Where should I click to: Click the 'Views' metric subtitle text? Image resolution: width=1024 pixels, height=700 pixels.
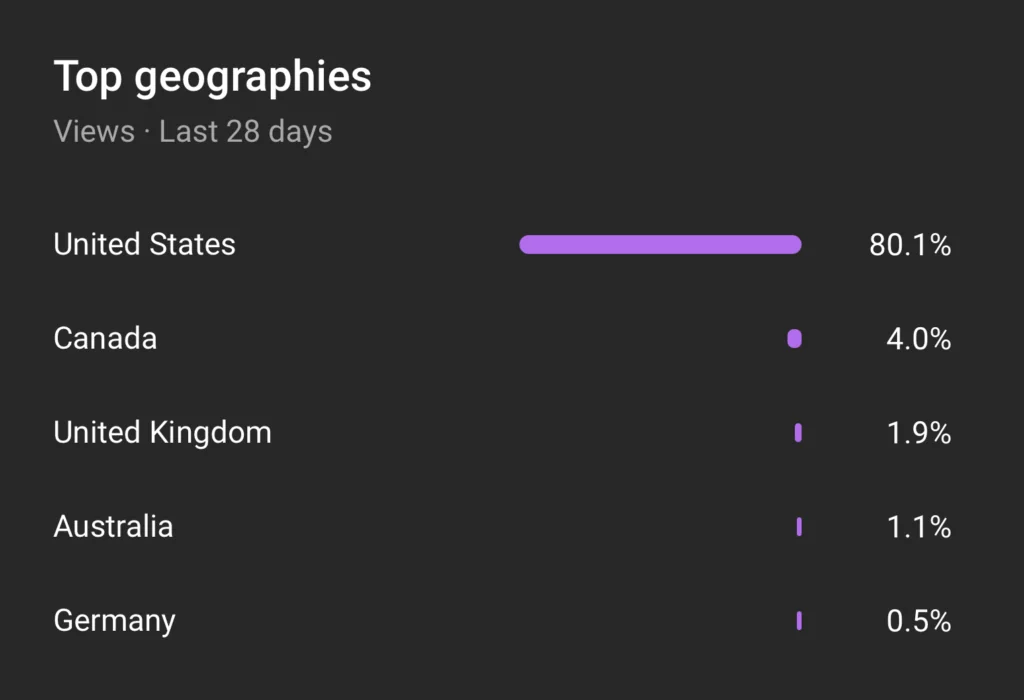[94, 131]
